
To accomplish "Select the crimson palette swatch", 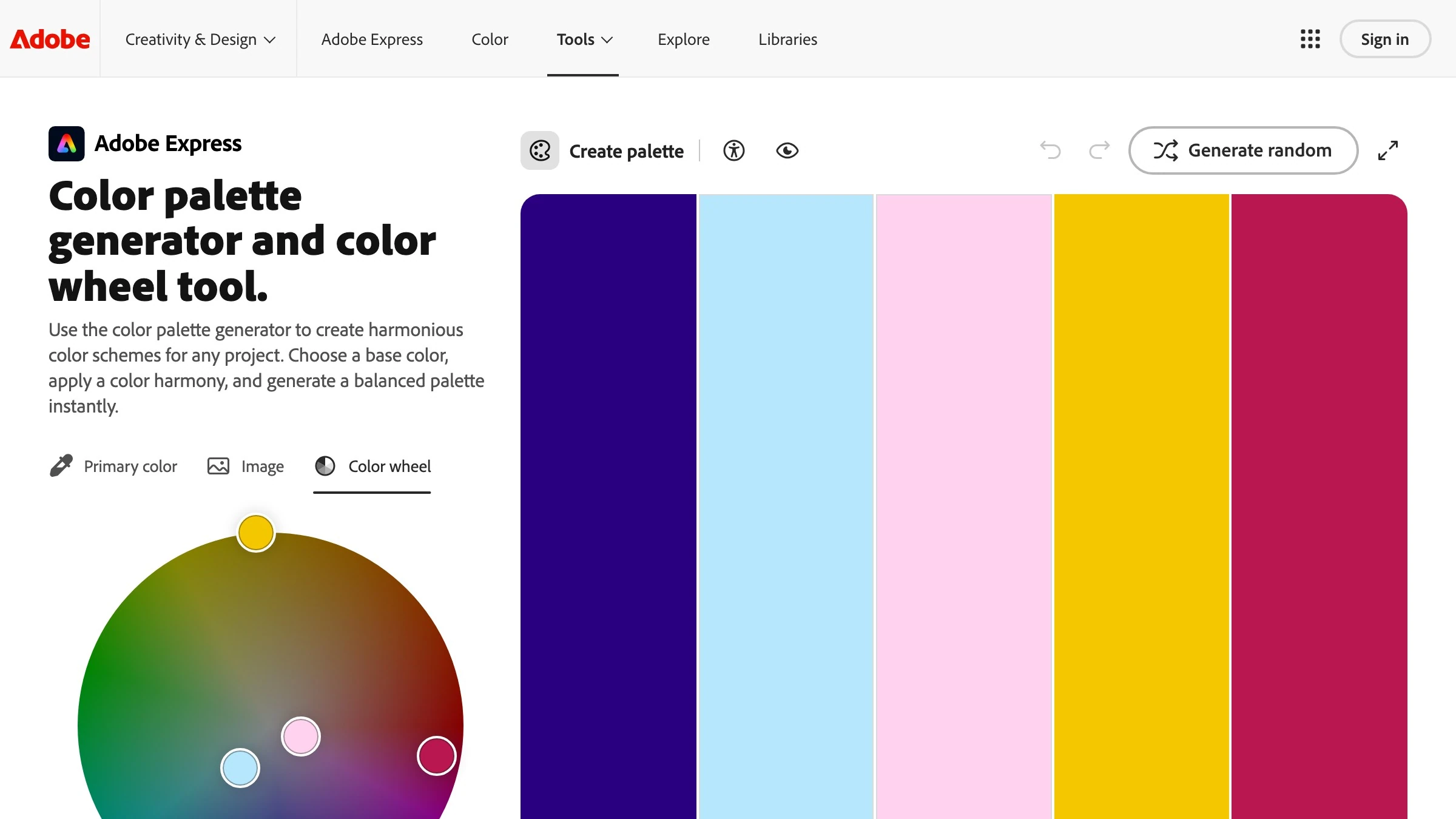I will 1319,507.
